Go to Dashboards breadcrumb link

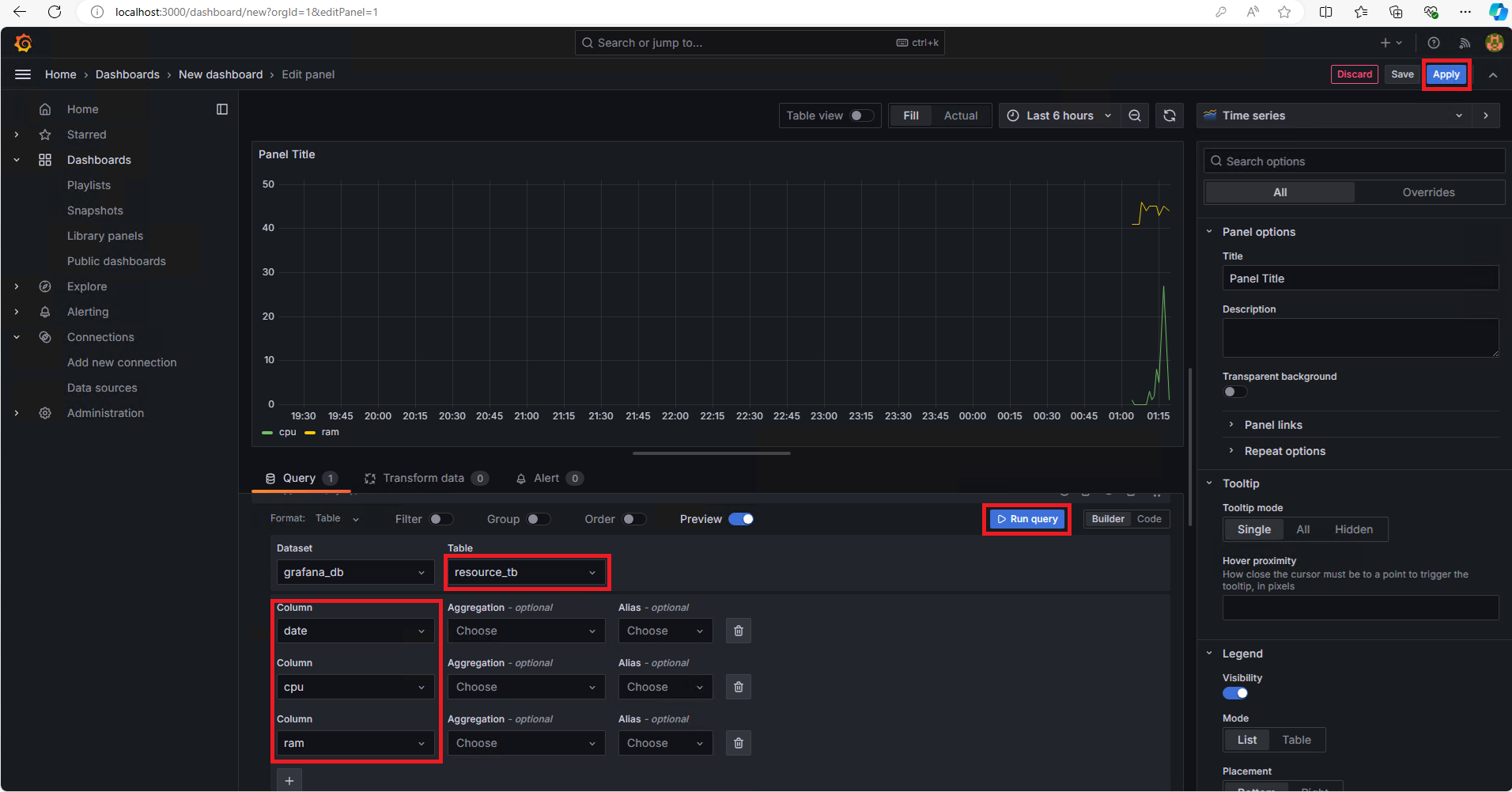pyautogui.click(x=127, y=74)
